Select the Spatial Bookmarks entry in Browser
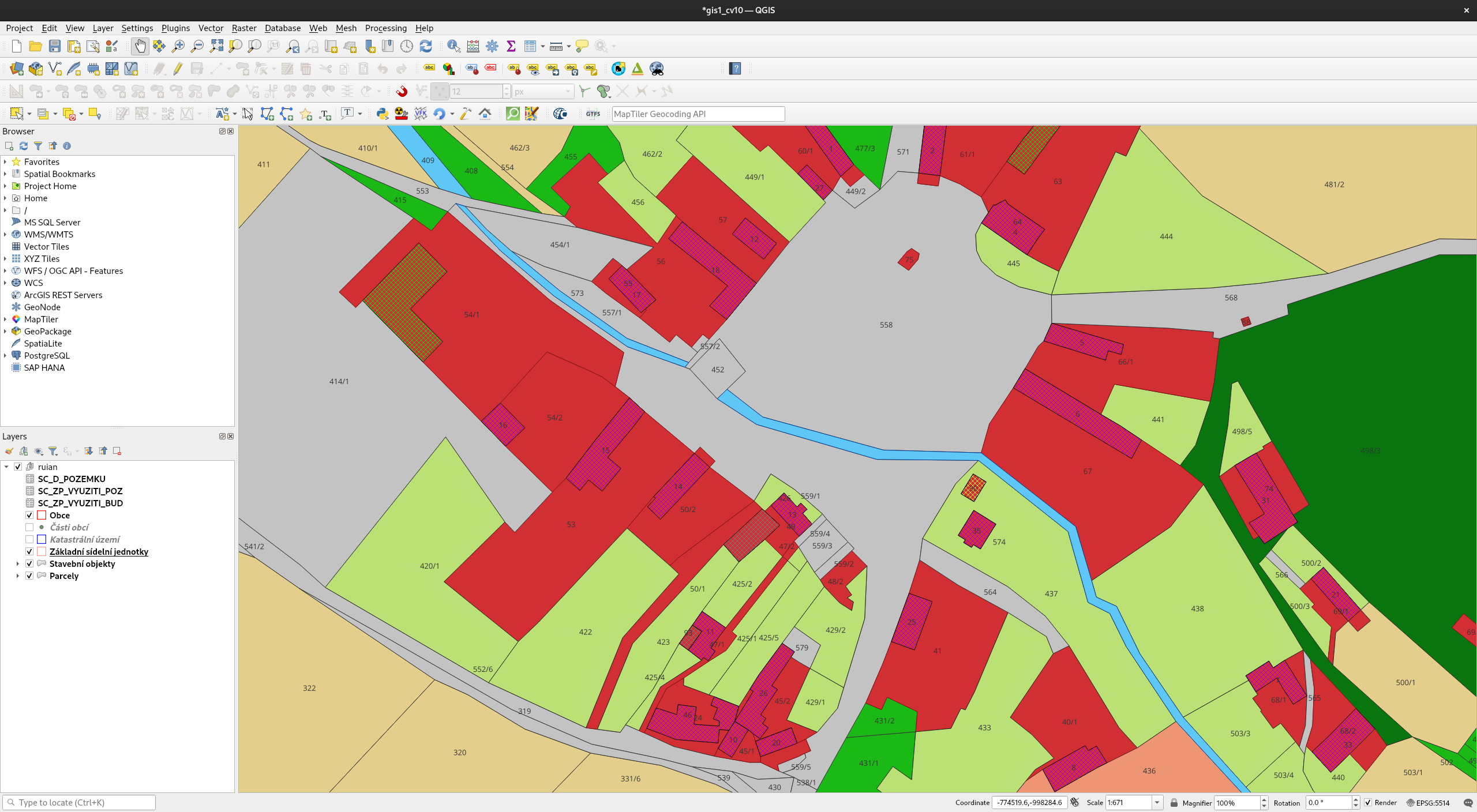Viewport: 1477px width, 812px height. 59,174
